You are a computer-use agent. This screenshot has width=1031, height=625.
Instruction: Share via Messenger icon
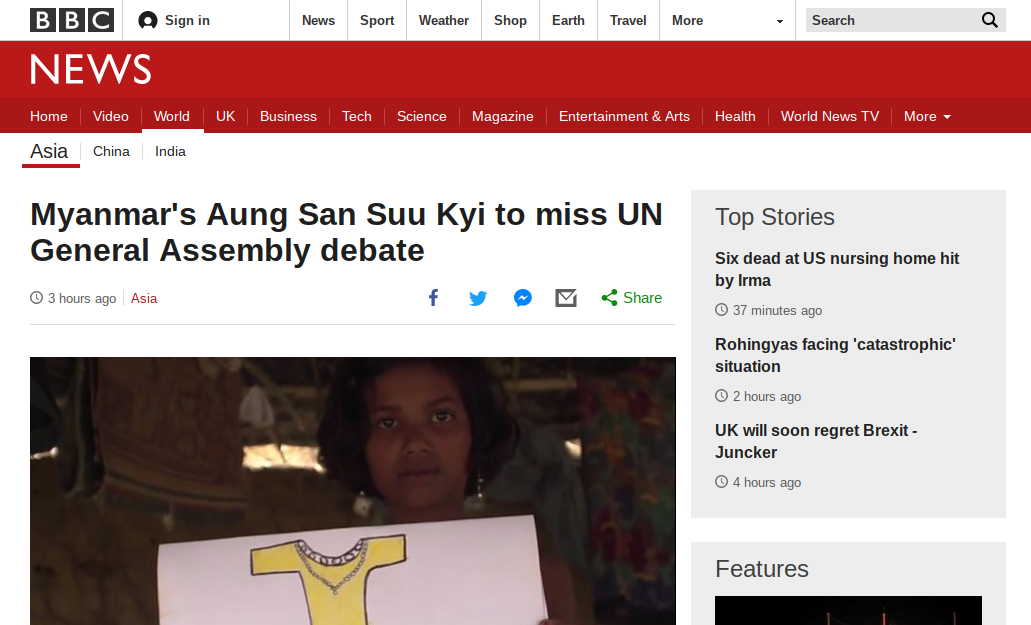pyautogui.click(x=523, y=298)
